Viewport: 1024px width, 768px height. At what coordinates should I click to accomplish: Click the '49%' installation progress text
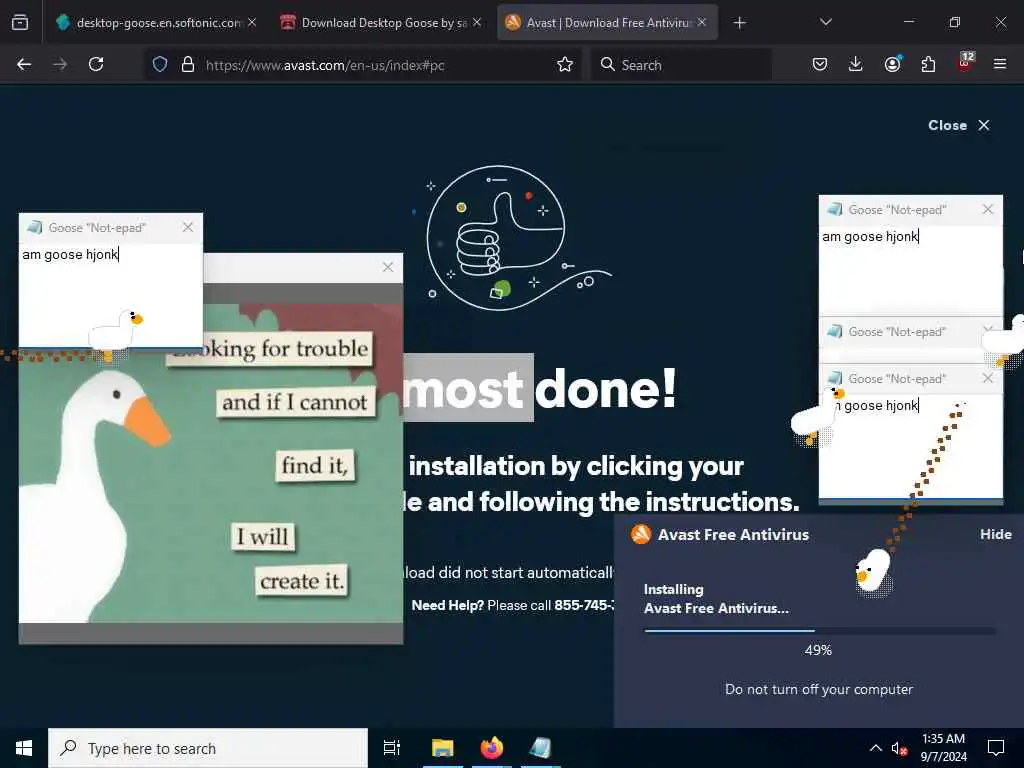818,650
